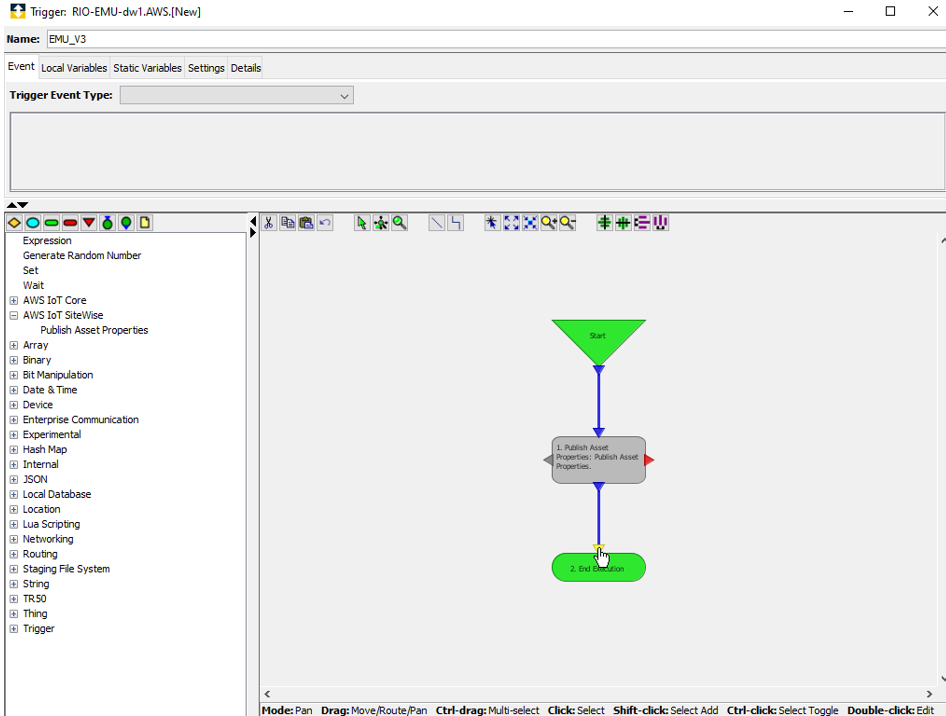Click the second green alignment grid icon

click(x=623, y=223)
